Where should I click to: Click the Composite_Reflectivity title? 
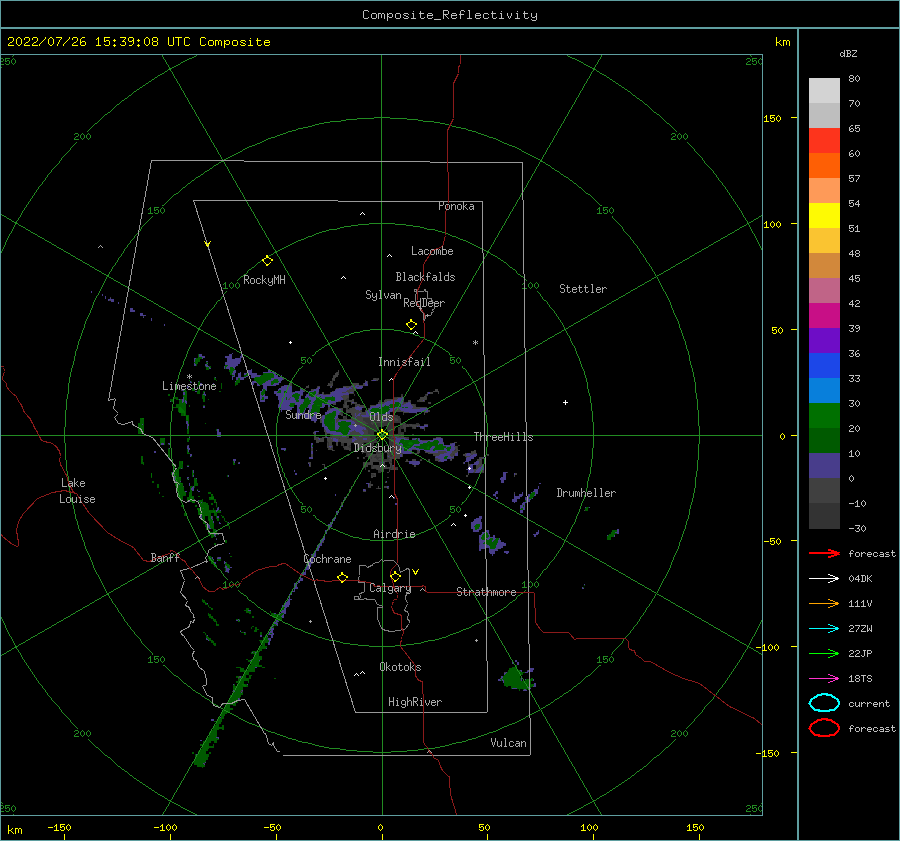click(449, 15)
